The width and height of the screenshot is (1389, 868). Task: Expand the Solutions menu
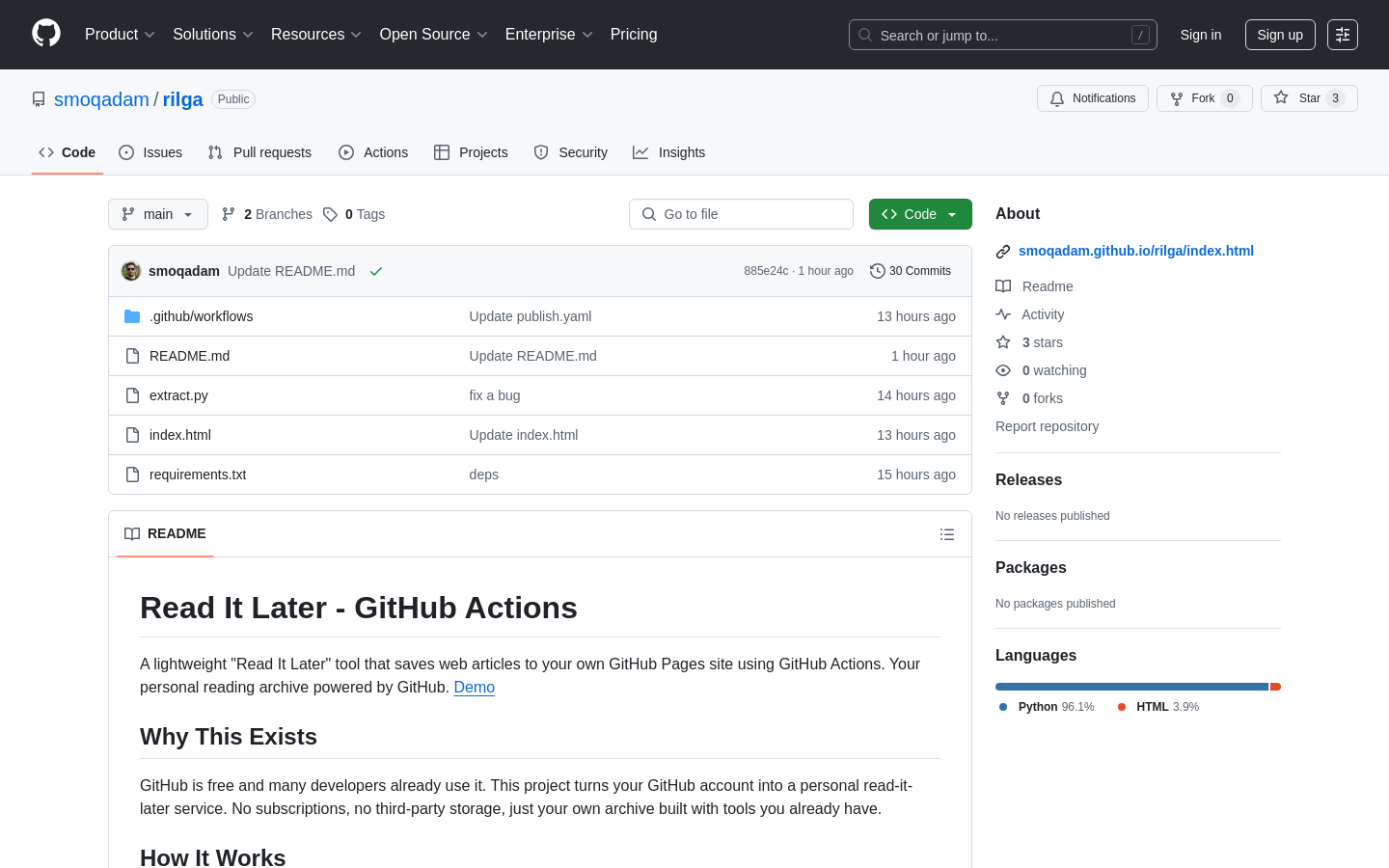[212, 34]
